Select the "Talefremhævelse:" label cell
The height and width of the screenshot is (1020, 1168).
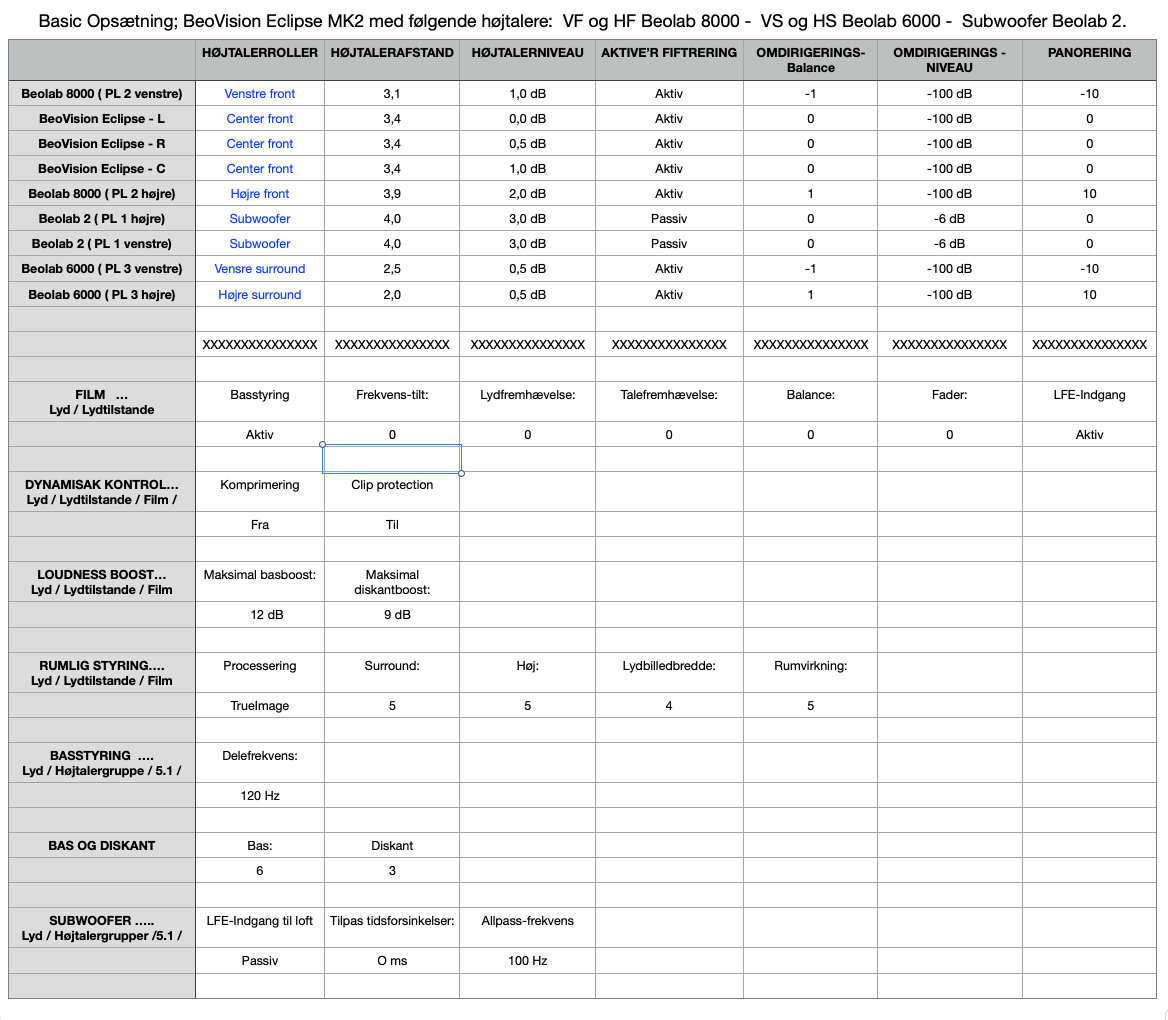669,395
